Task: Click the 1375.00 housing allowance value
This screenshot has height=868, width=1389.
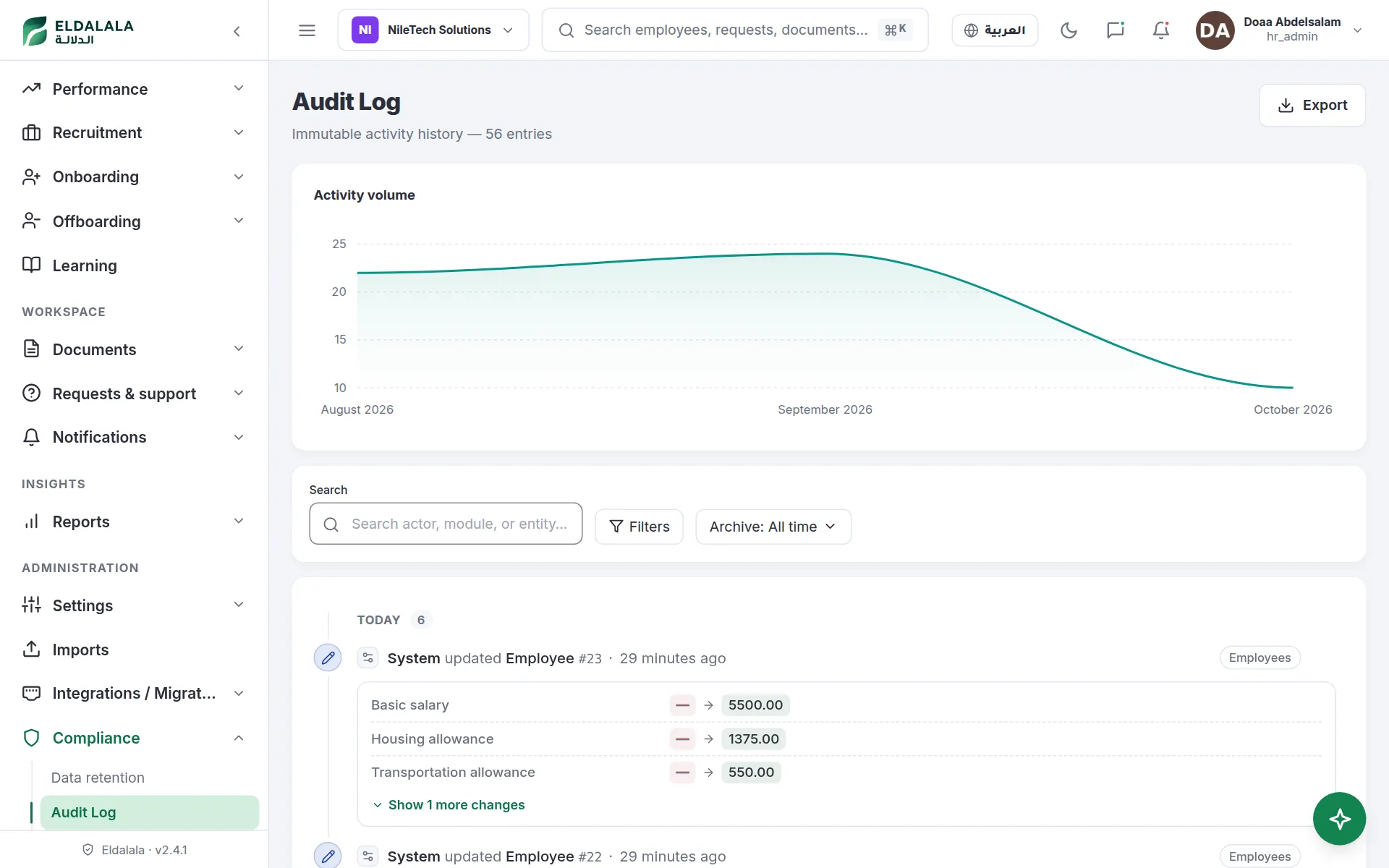Action: click(x=753, y=739)
